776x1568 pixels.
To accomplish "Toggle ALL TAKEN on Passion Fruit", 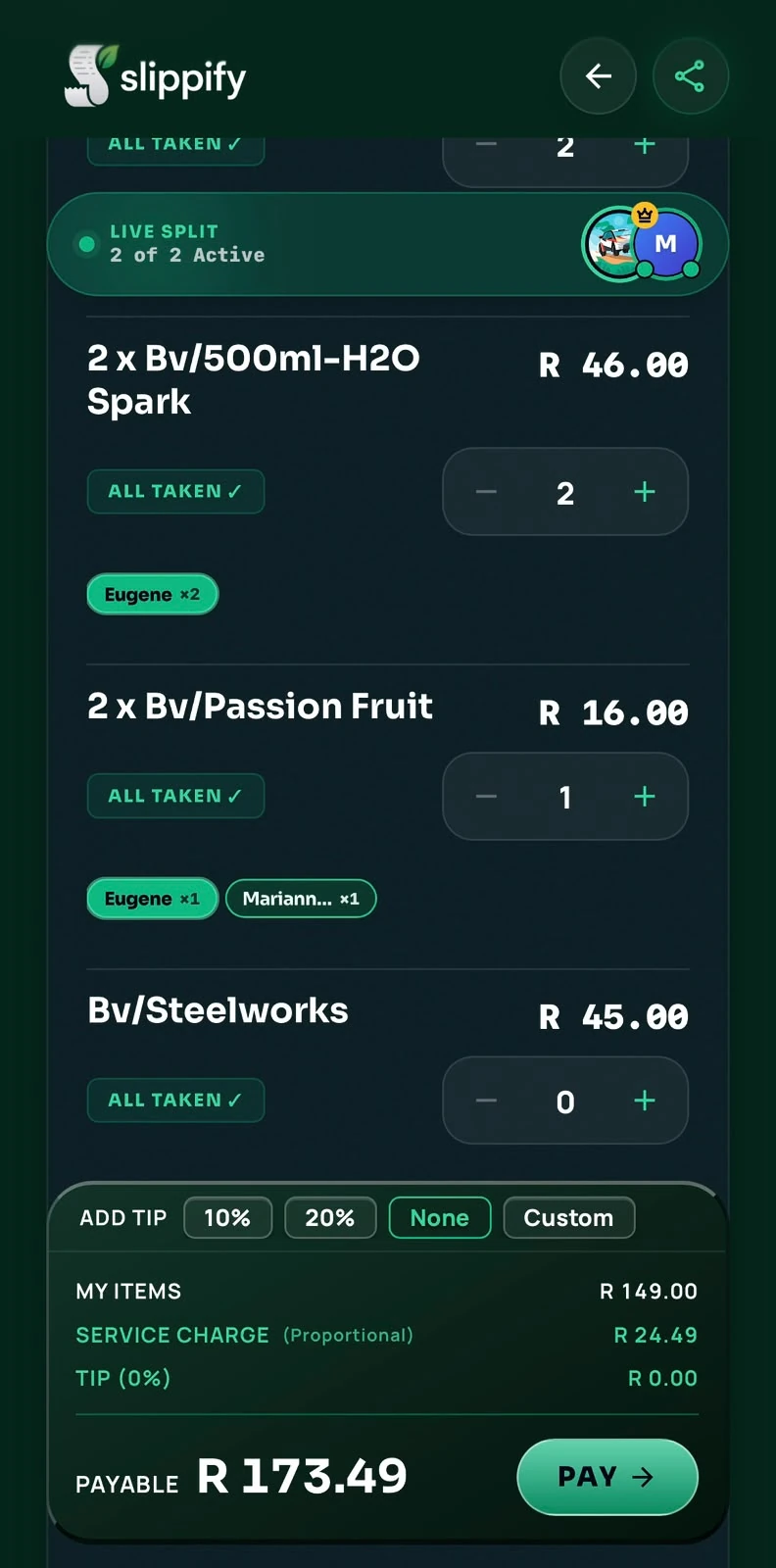I will (x=175, y=796).
